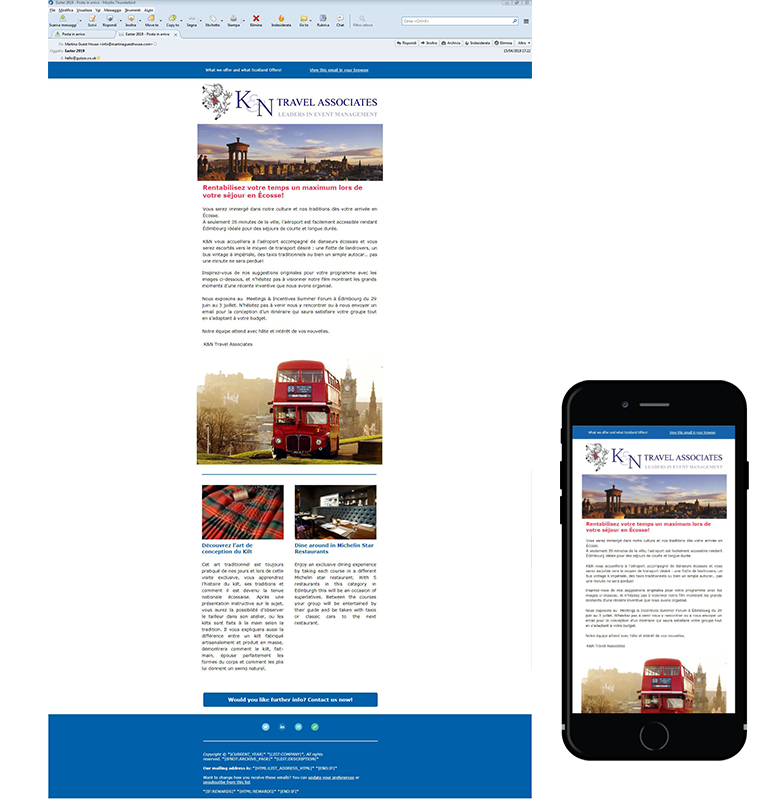The height and width of the screenshot is (800, 780).
Task: Click 'Would you like further info?' button
Action: click(x=290, y=699)
